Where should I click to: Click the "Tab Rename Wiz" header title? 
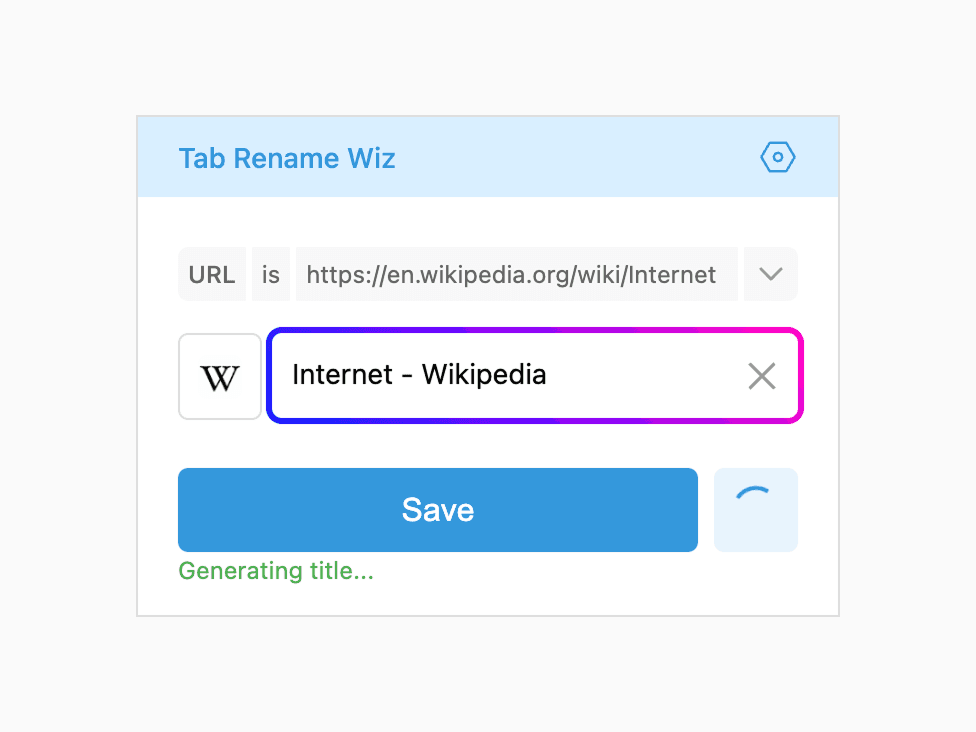click(x=287, y=158)
